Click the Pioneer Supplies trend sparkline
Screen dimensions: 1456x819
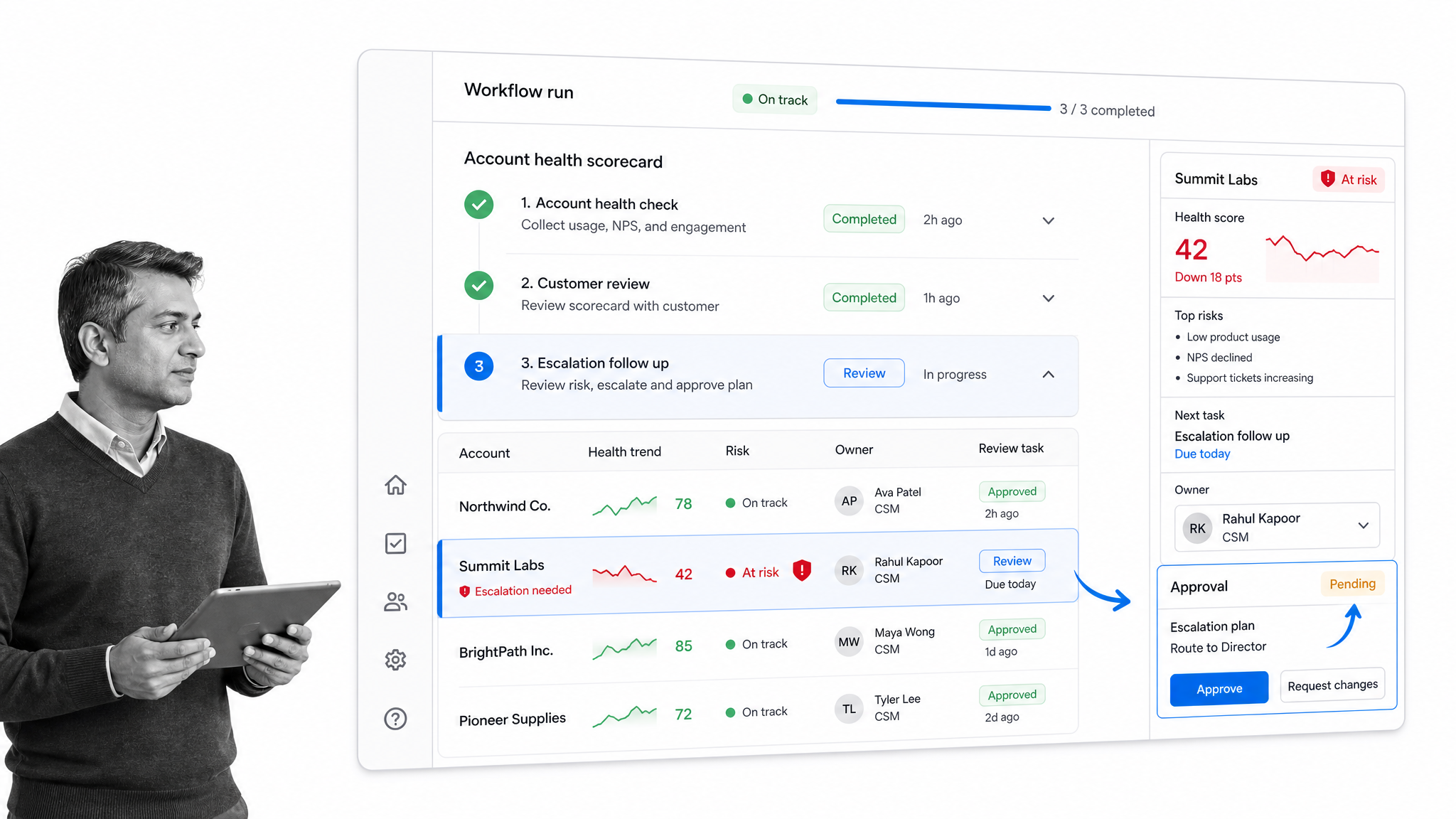coord(625,716)
